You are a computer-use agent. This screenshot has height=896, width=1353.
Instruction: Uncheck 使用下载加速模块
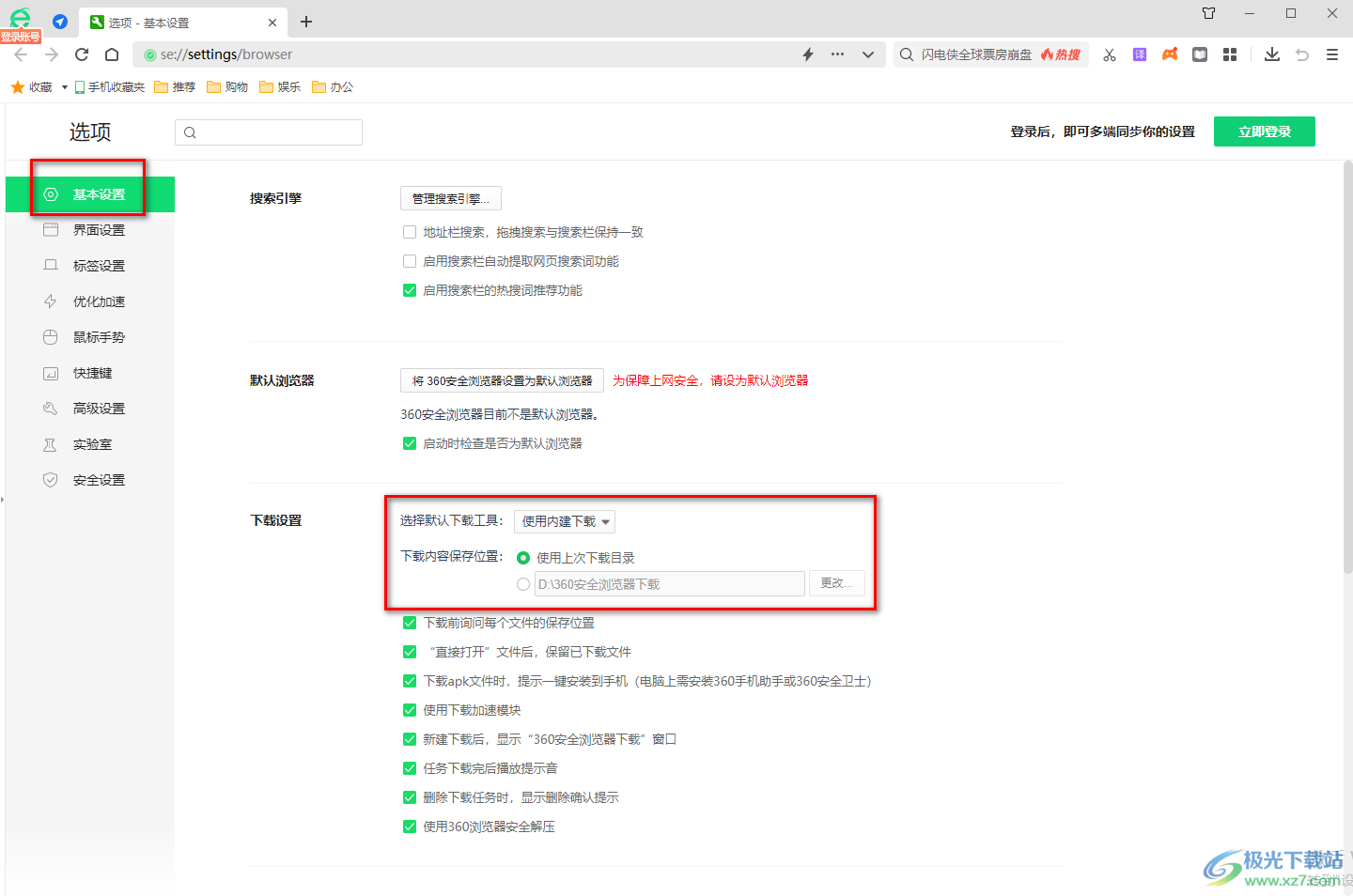click(410, 710)
